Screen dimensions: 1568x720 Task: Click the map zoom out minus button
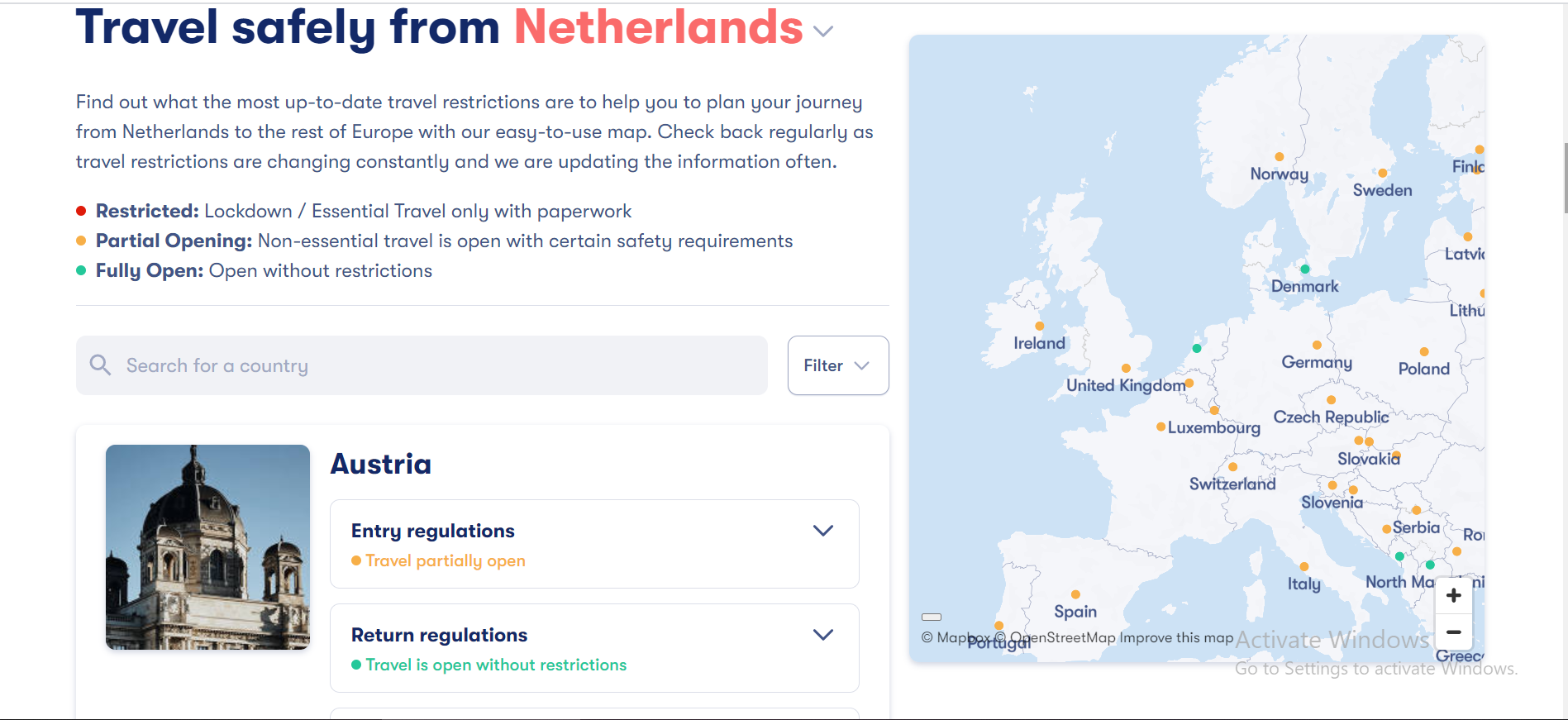tap(1454, 632)
